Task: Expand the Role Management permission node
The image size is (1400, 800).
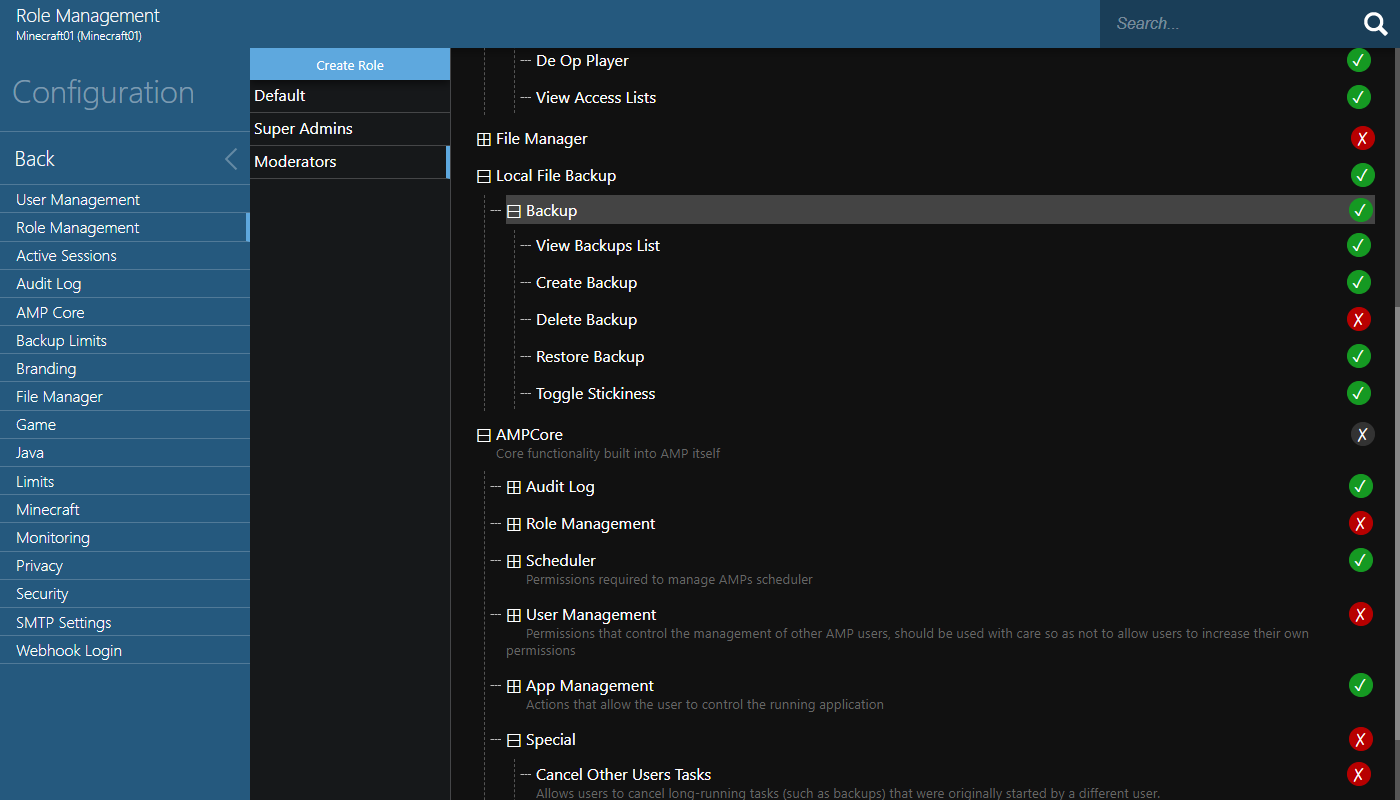Action: point(514,525)
